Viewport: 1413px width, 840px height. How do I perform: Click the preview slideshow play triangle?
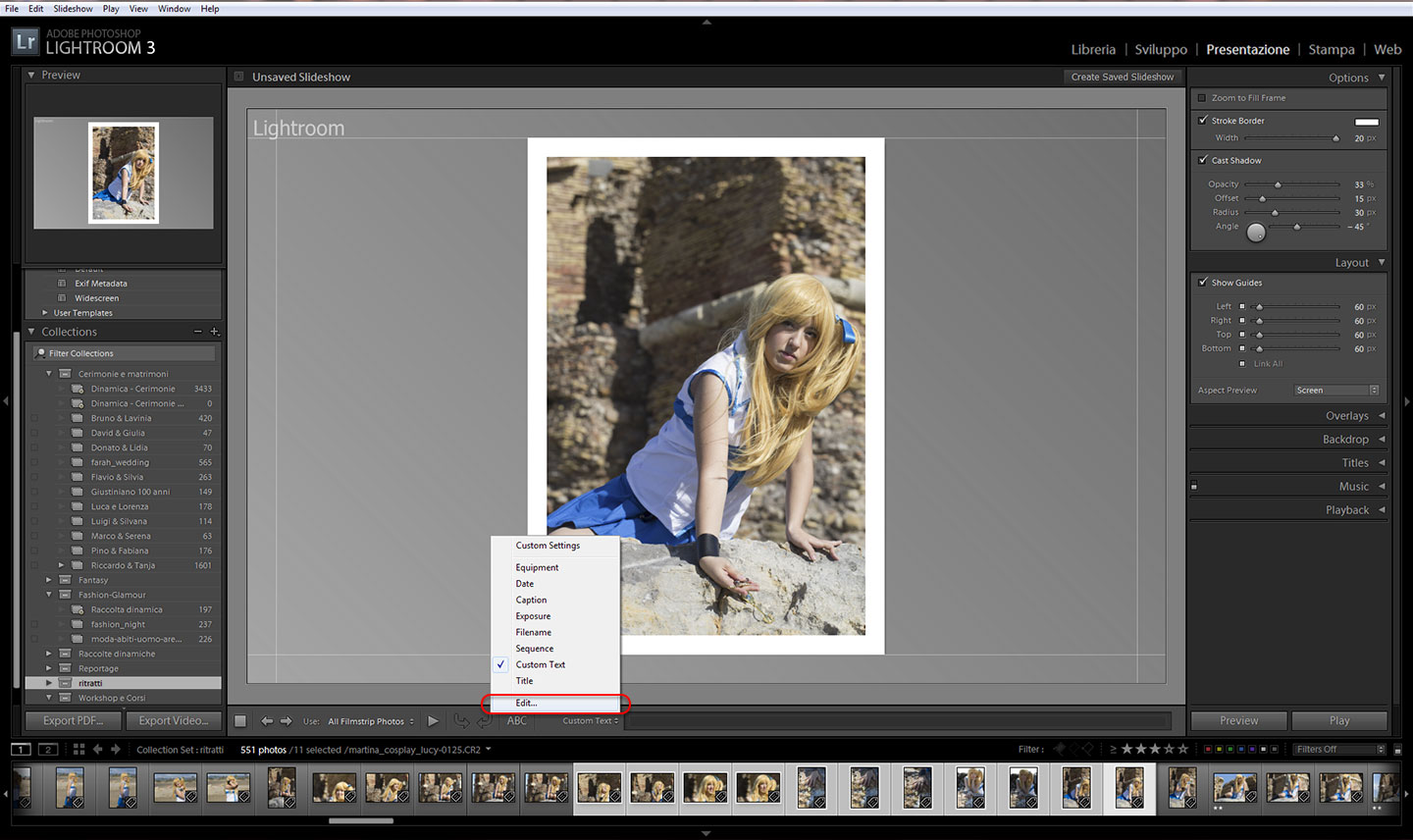pyautogui.click(x=433, y=721)
